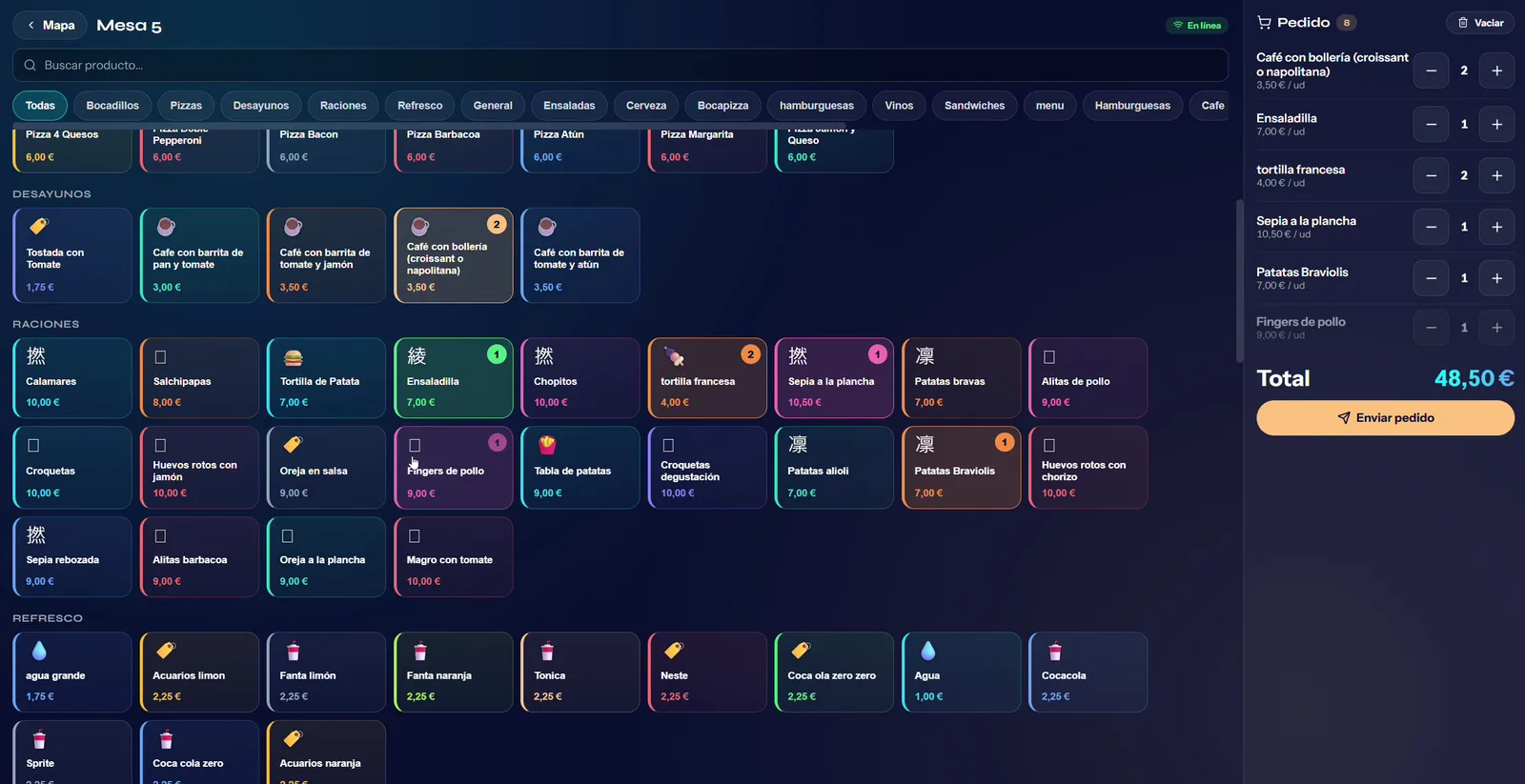Increase quantity of Ensaladilla in order
Screen dimensions: 1525x784
[1496, 125]
